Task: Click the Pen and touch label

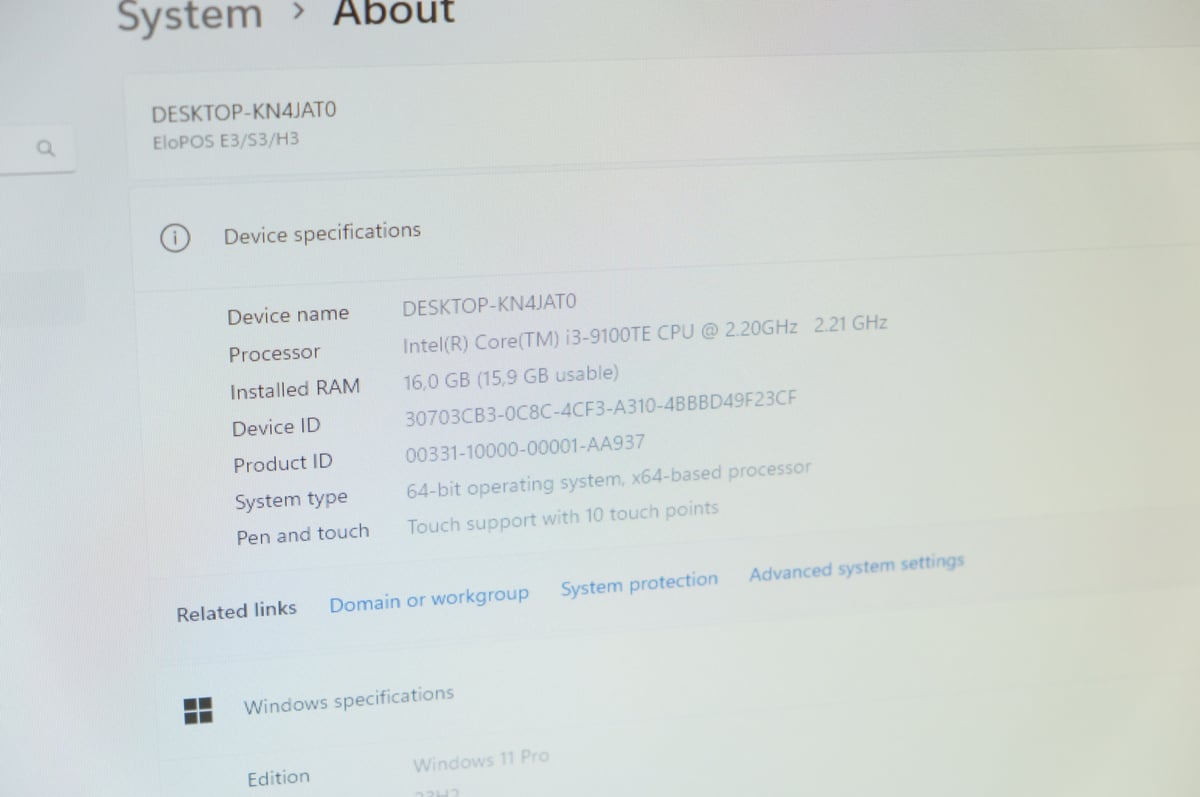Action: (303, 535)
